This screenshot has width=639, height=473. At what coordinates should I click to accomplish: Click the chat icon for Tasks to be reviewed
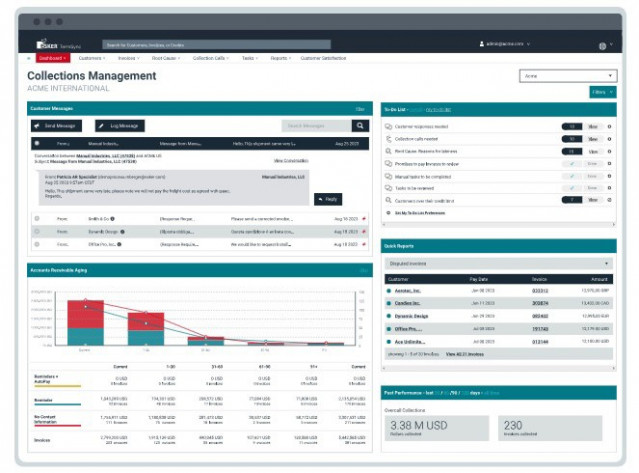(x=388, y=188)
